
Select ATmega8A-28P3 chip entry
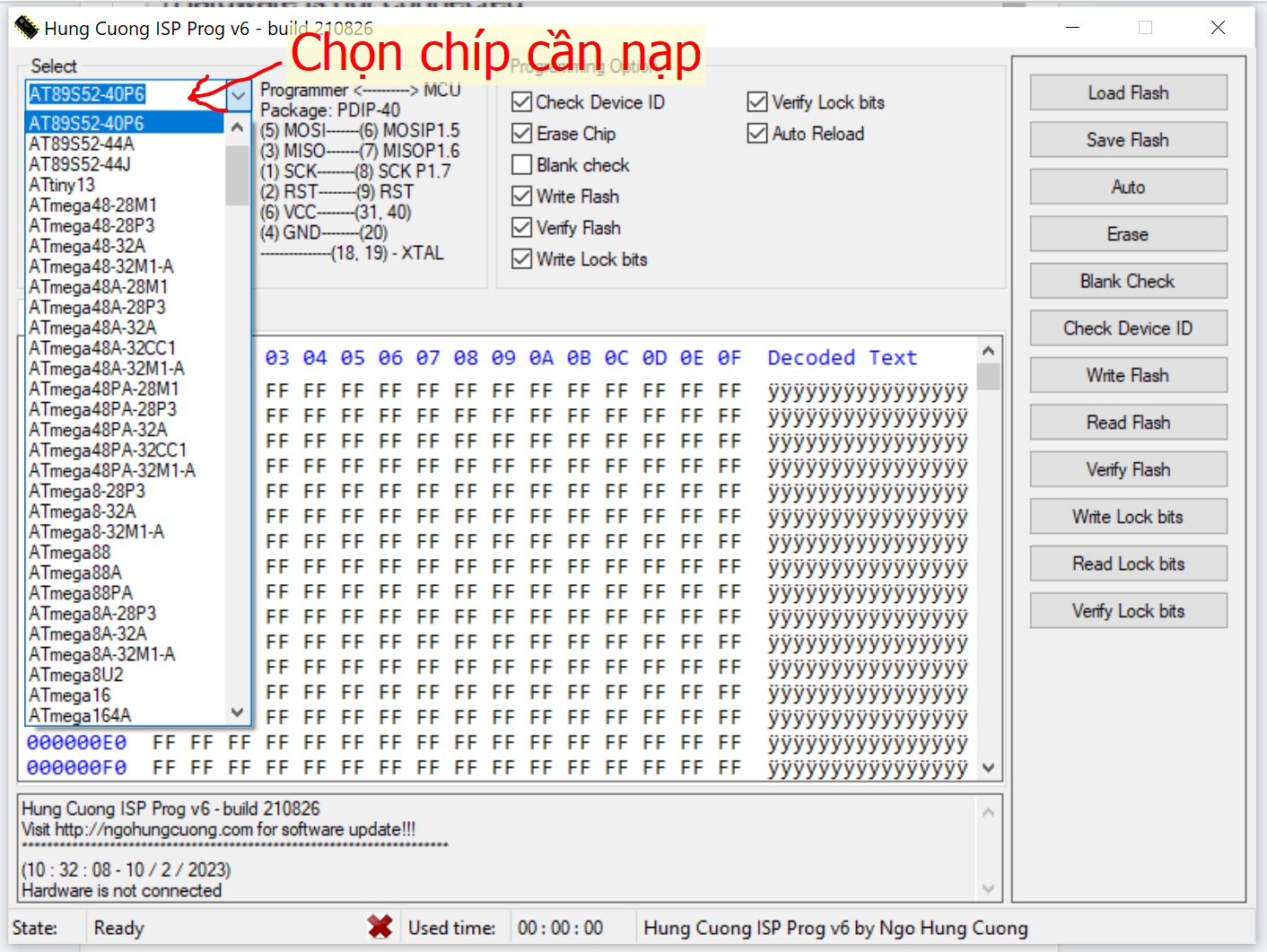coord(125,613)
